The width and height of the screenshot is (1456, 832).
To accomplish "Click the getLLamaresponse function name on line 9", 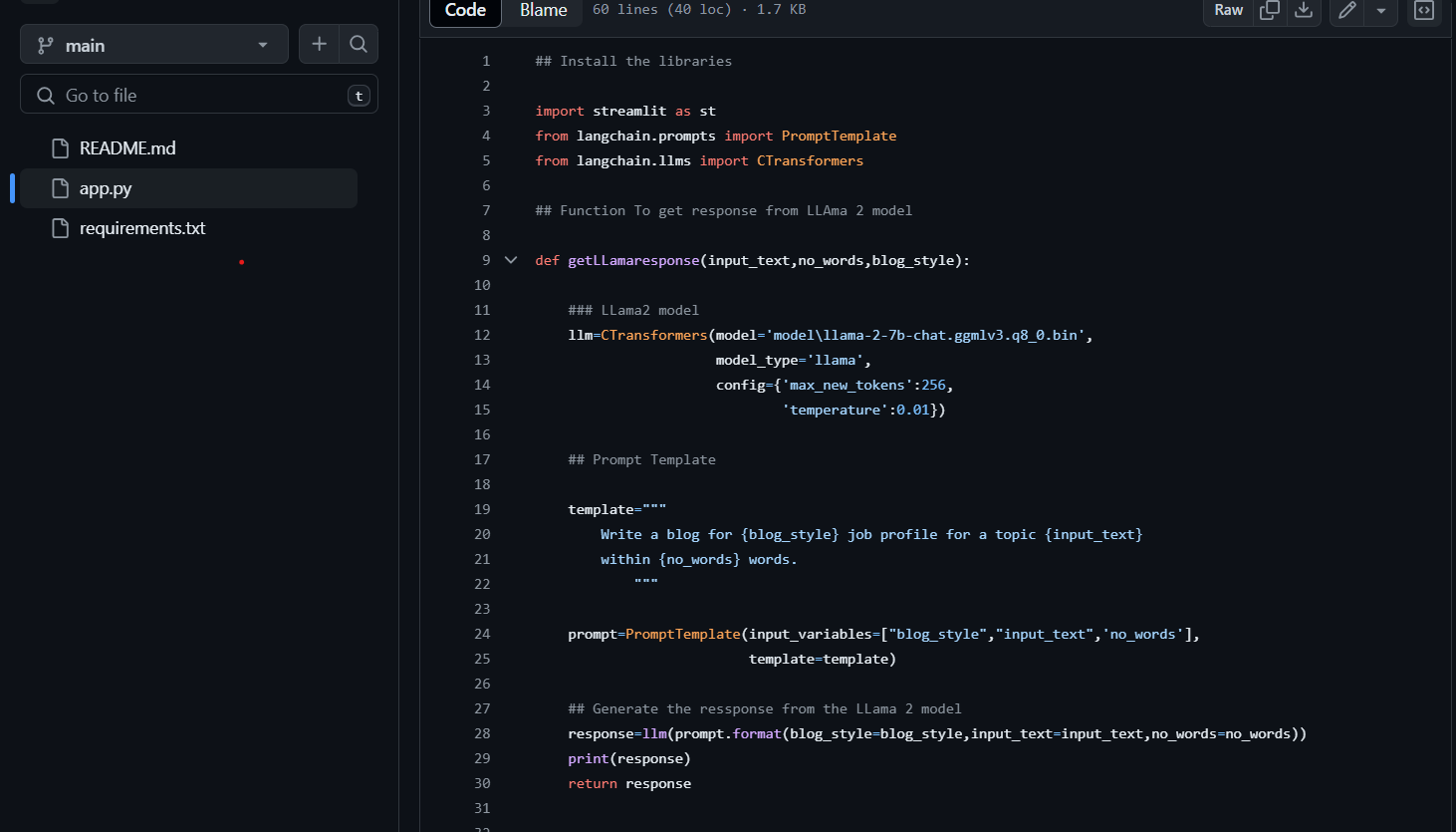I will click(x=633, y=260).
